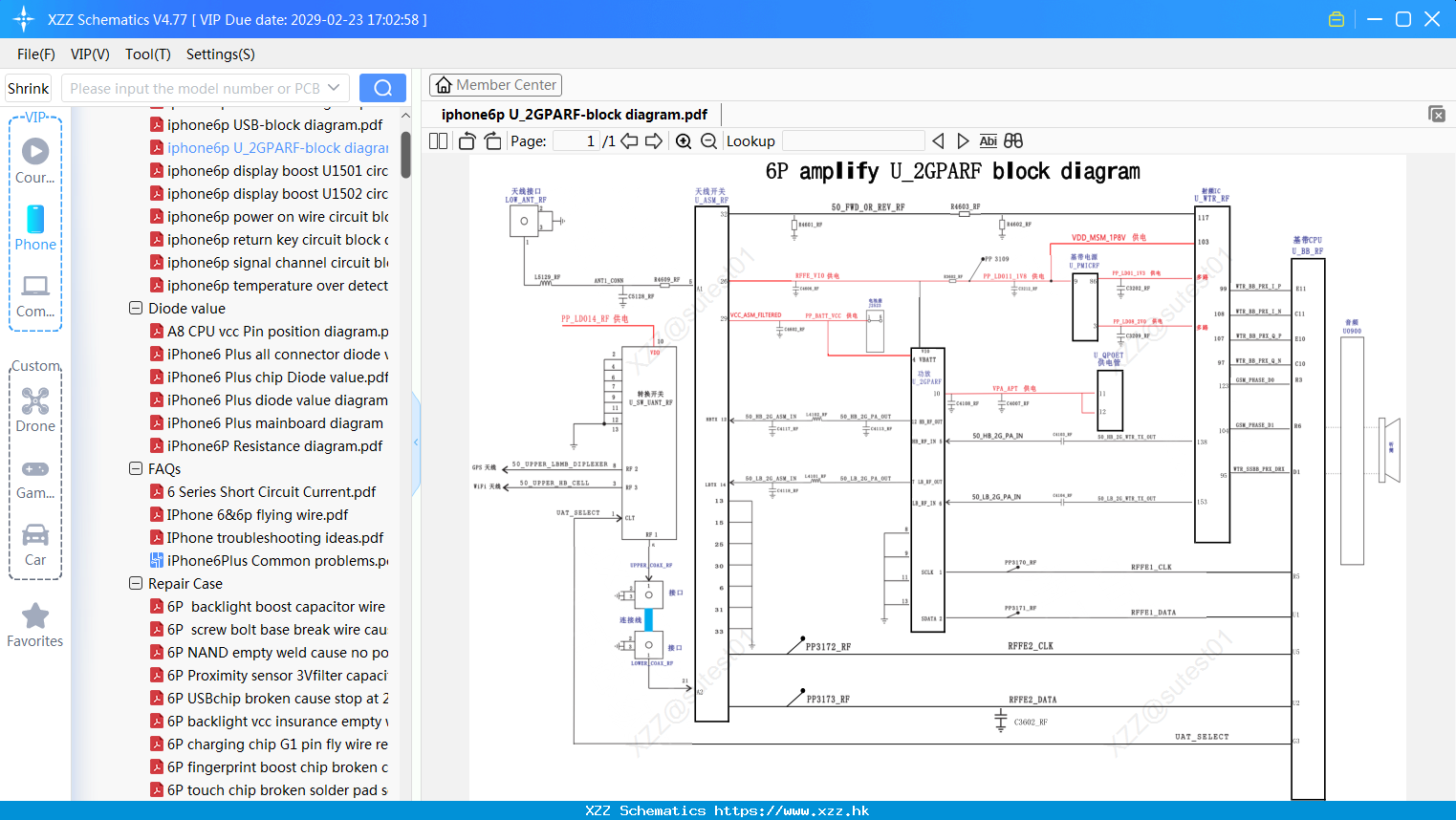Click the Shrink button

tap(28, 88)
